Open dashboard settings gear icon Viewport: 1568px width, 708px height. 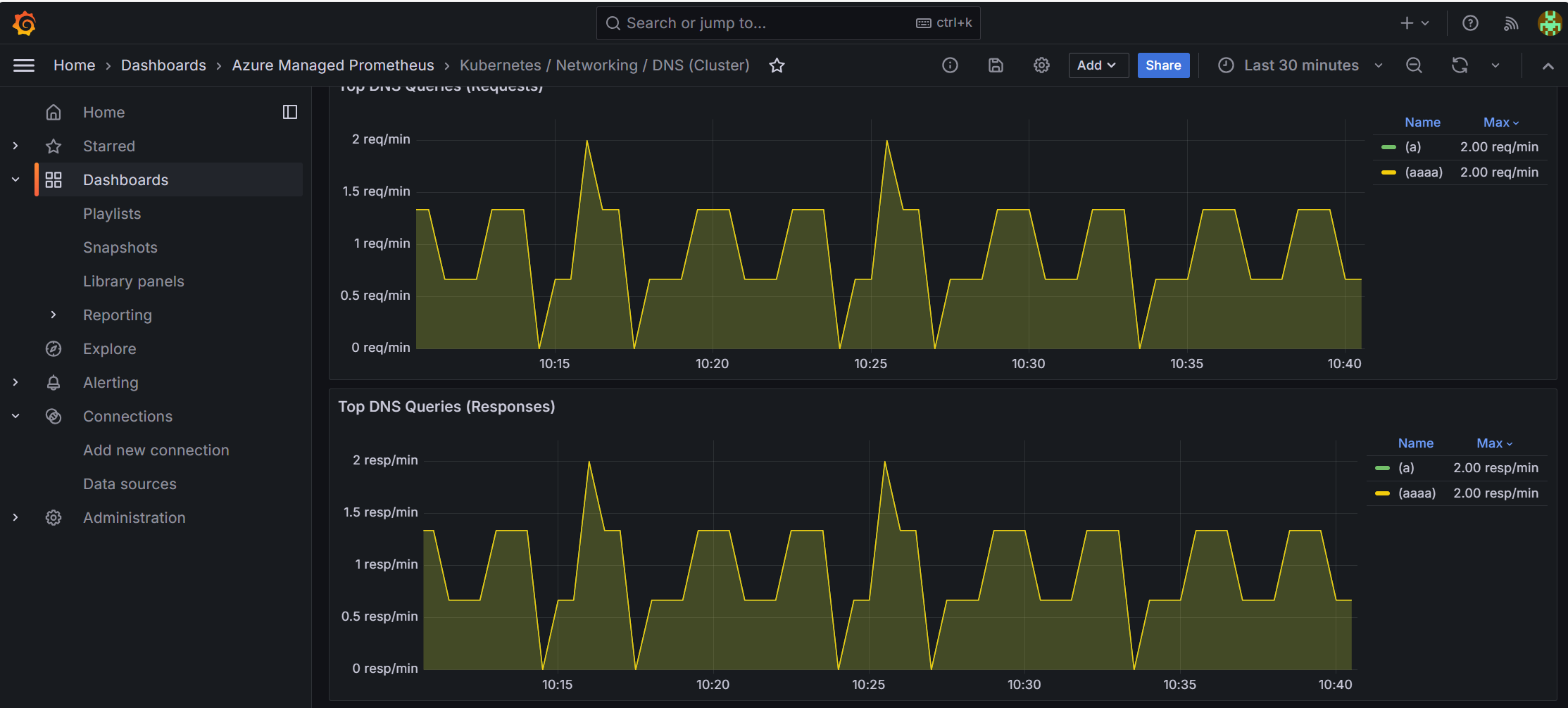pyautogui.click(x=1041, y=65)
